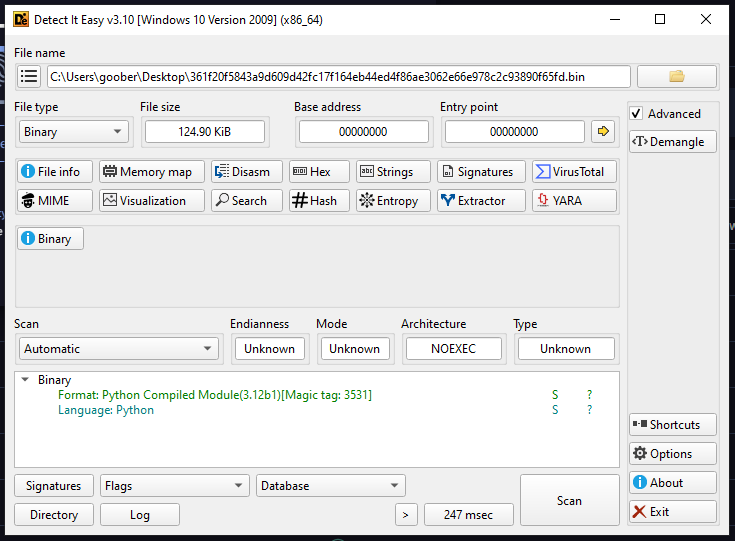The width and height of the screenshot is (735, 541).
Task: Jump to entry point arrow button
Action: (x=603, y=131)
